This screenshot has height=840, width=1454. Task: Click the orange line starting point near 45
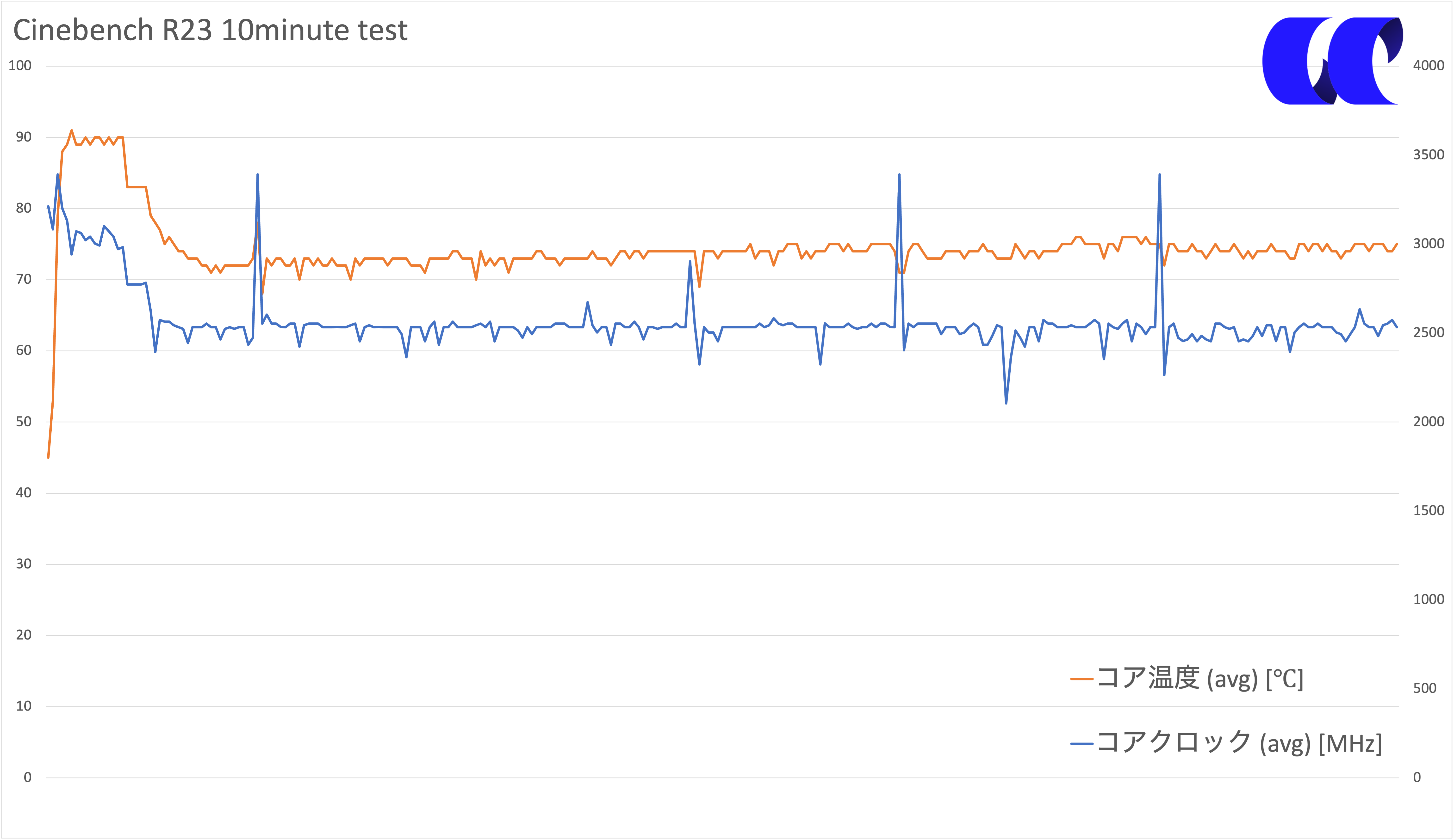[x=49, y=457]
